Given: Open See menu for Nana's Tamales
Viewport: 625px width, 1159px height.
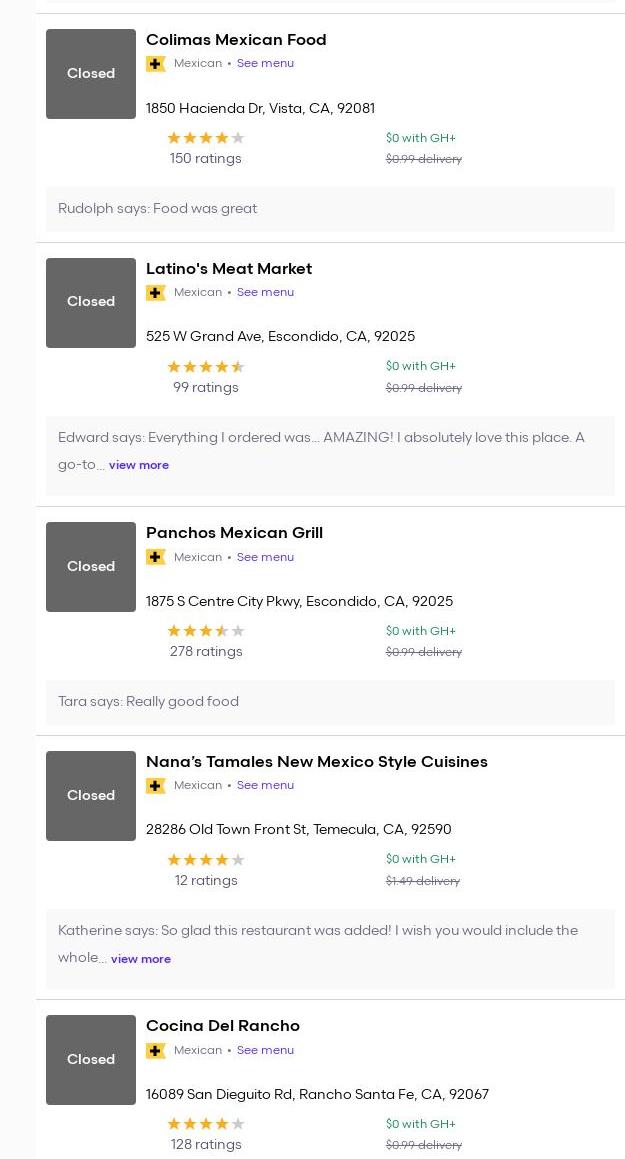Looking at the screenshot, I should point(265,785).
